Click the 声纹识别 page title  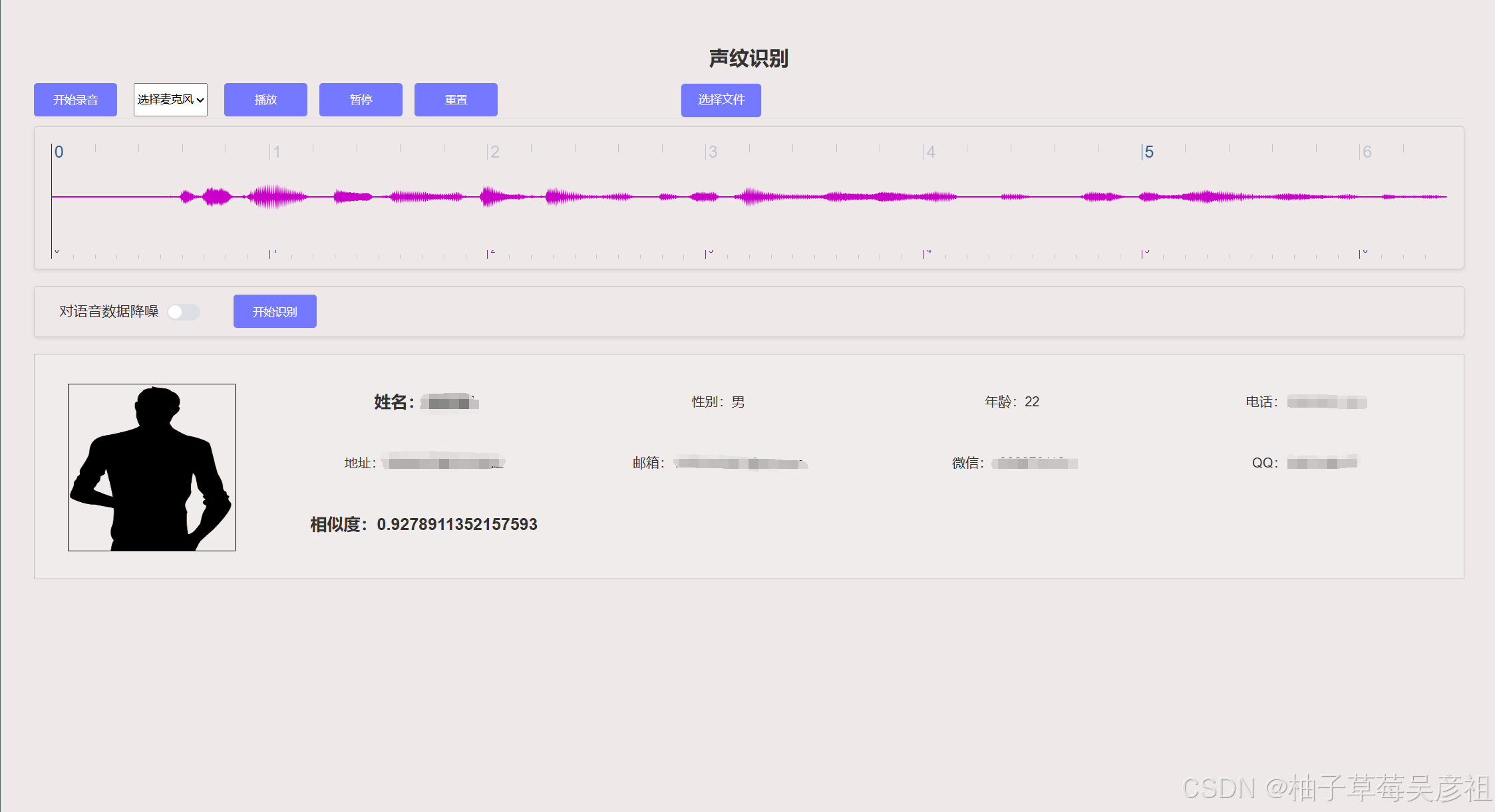(748, 59)
